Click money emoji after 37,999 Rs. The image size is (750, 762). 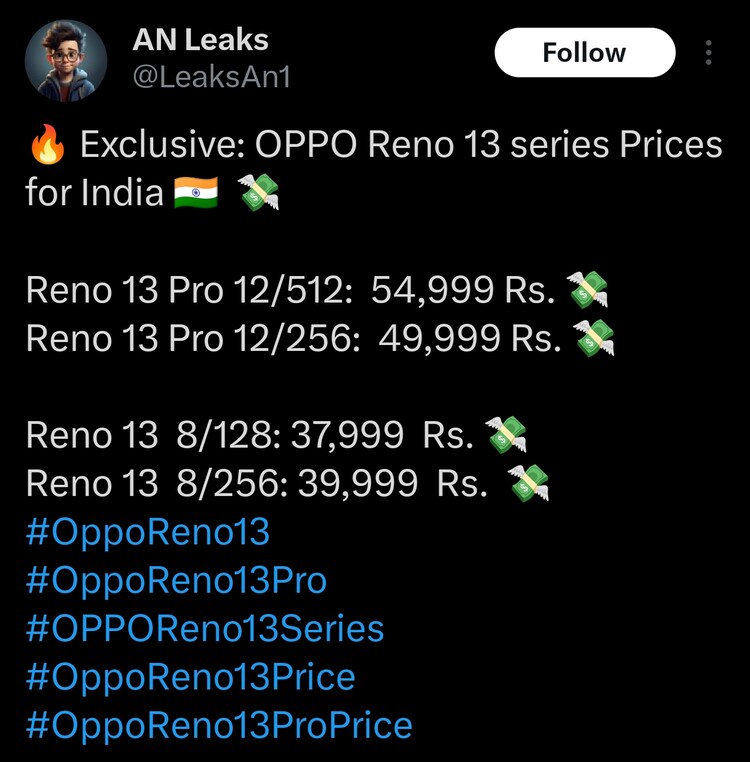pos(506,436)
